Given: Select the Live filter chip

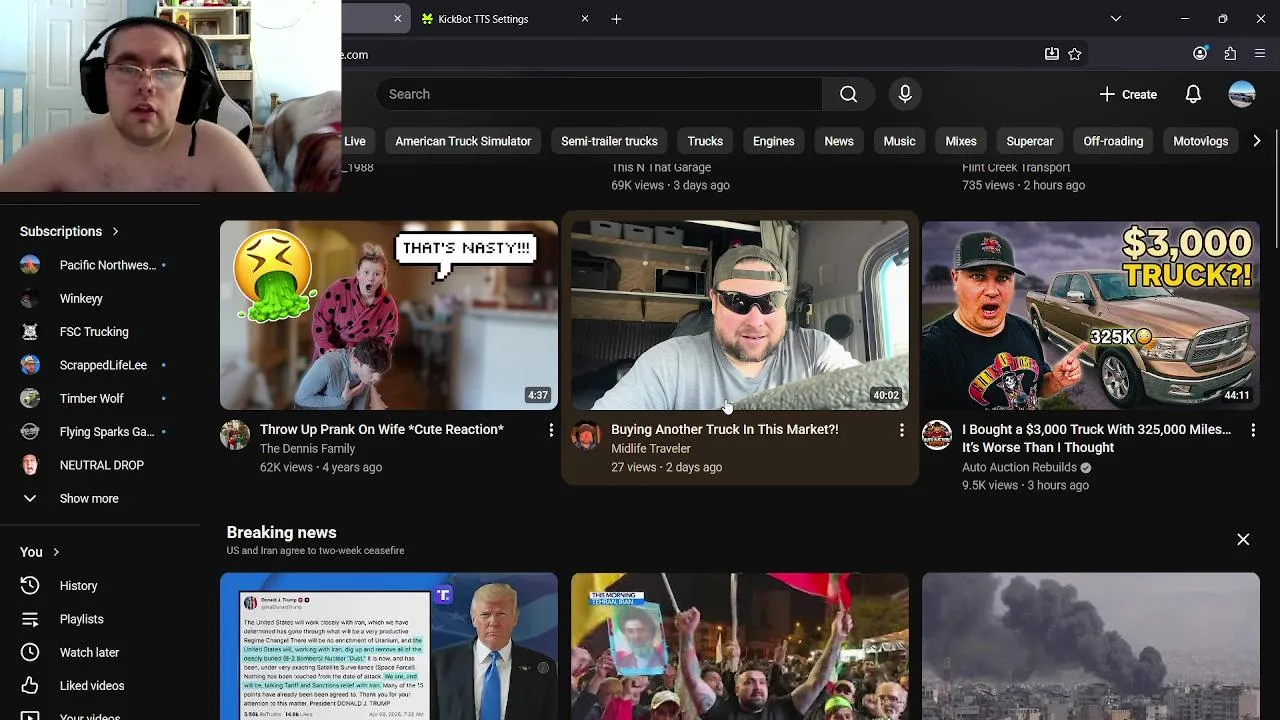Looking at the screenshot, I should click(355, 141).
